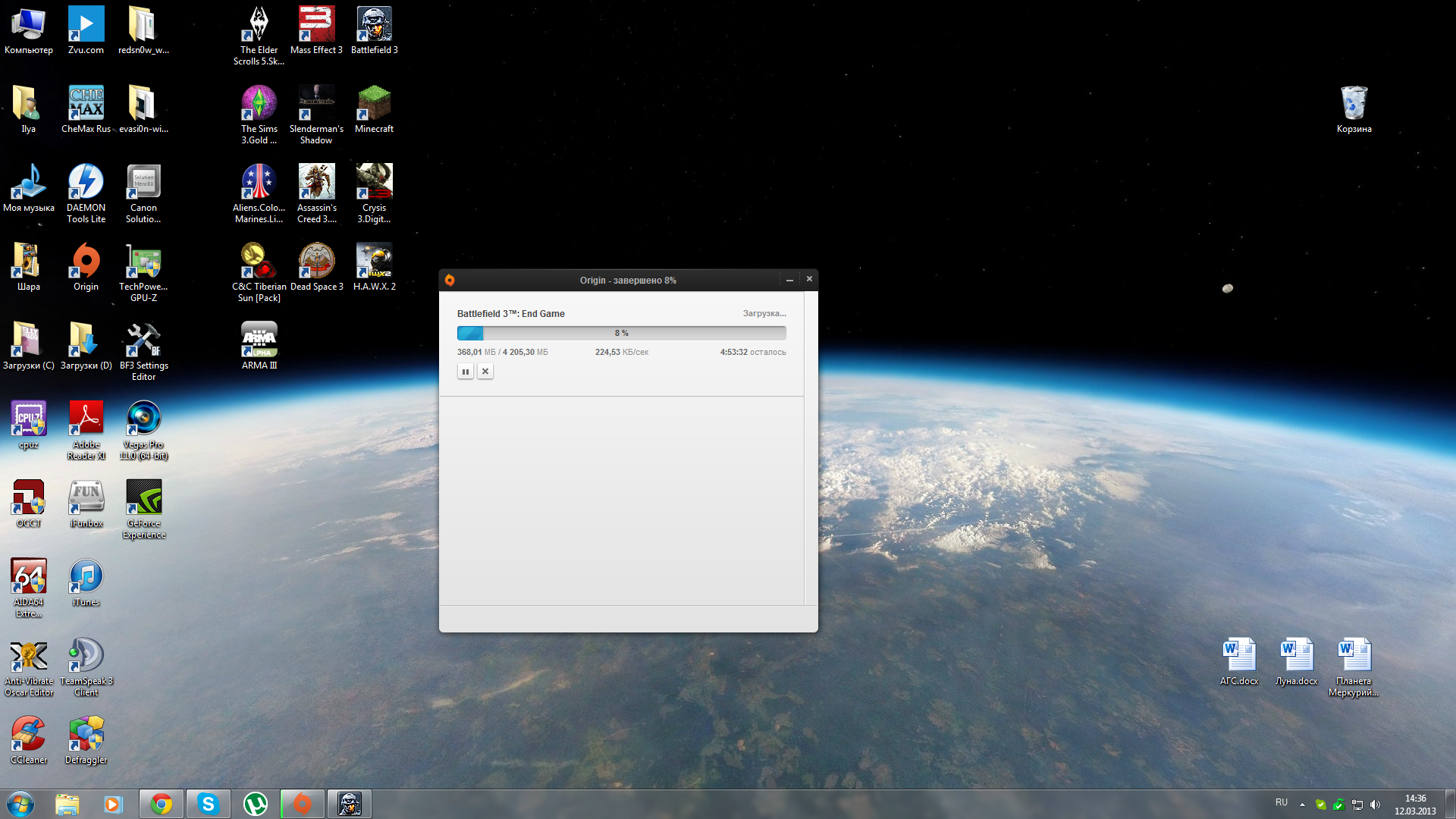Select The Sims 3 Gold icon
1456x819 pixels.
point(259,115)
